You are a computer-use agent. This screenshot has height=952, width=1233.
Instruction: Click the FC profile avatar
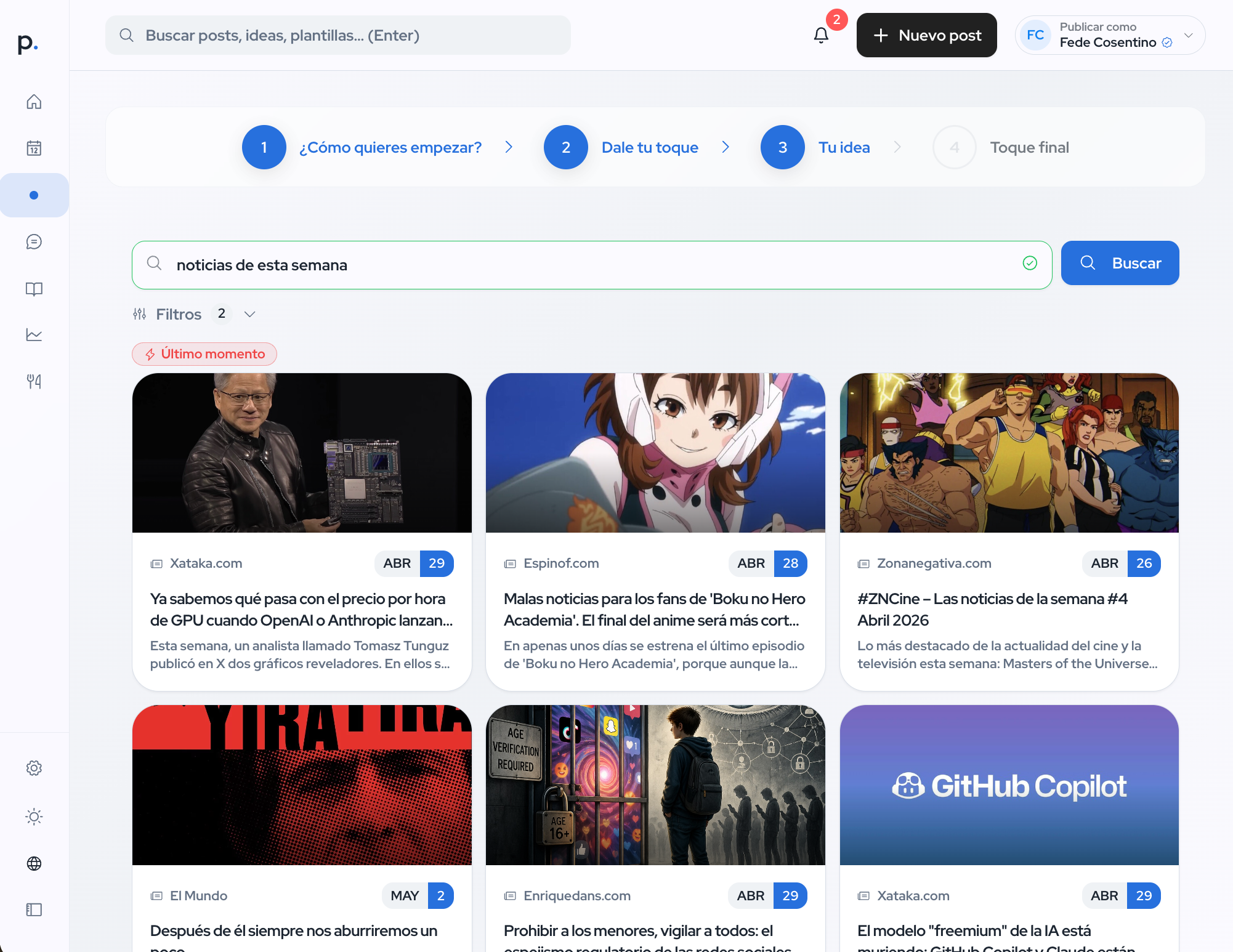coord(1035,35)
